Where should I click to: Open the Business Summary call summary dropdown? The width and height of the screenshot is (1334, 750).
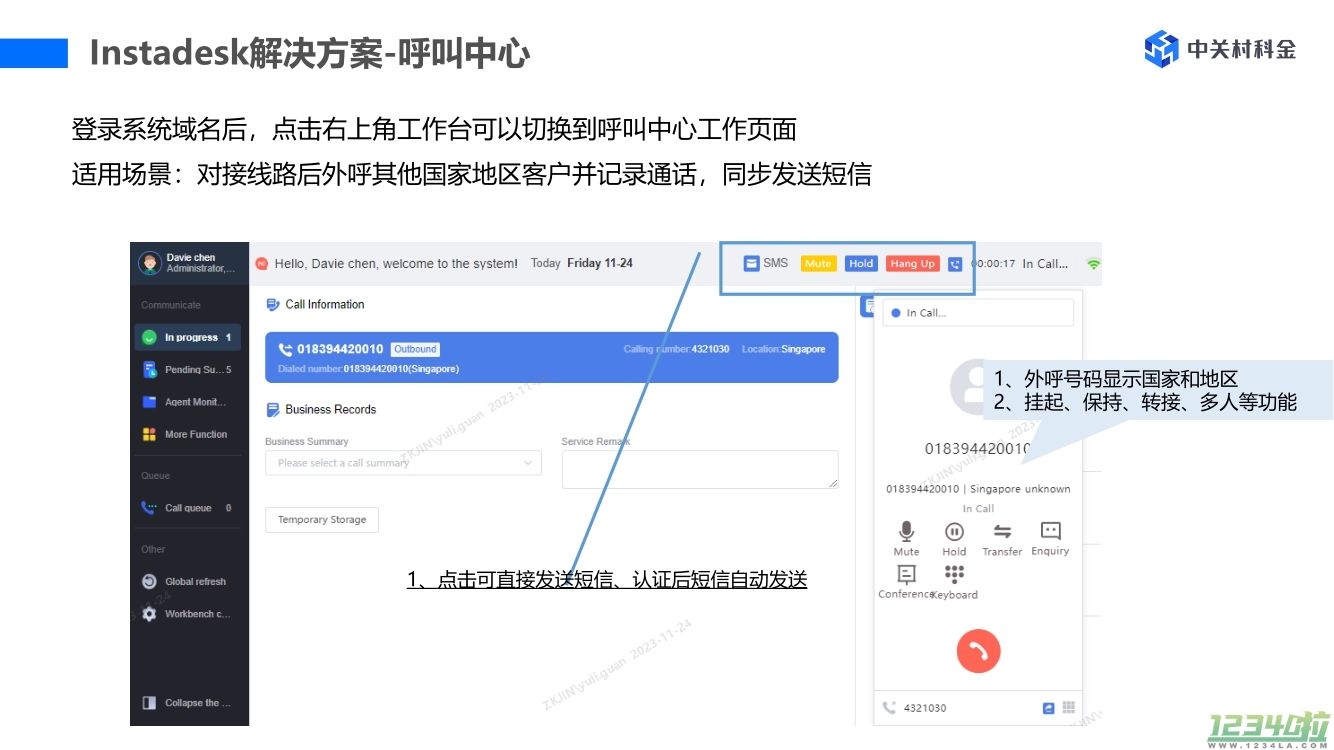tap(403, 463)
